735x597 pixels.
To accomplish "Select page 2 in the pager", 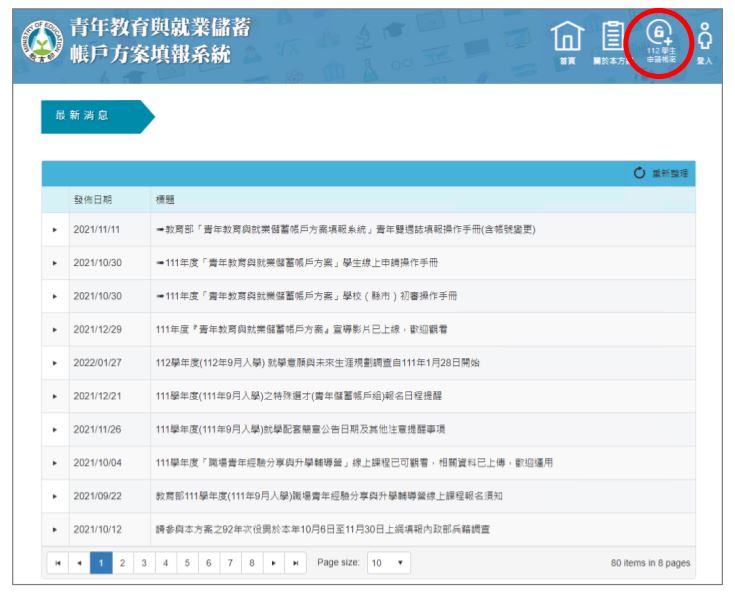I will [x=122, y=563].
